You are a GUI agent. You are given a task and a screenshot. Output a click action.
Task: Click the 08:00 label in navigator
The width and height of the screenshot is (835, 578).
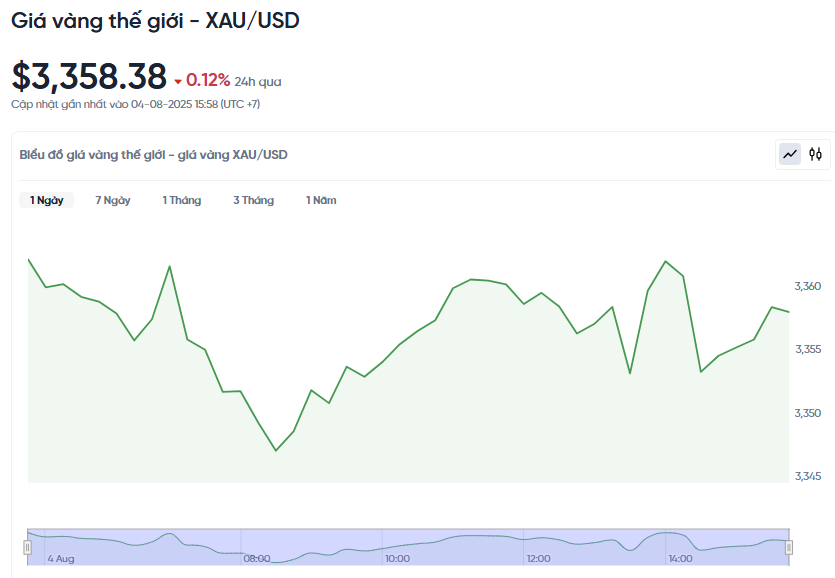pyautogui.click(x=257, y=559)
